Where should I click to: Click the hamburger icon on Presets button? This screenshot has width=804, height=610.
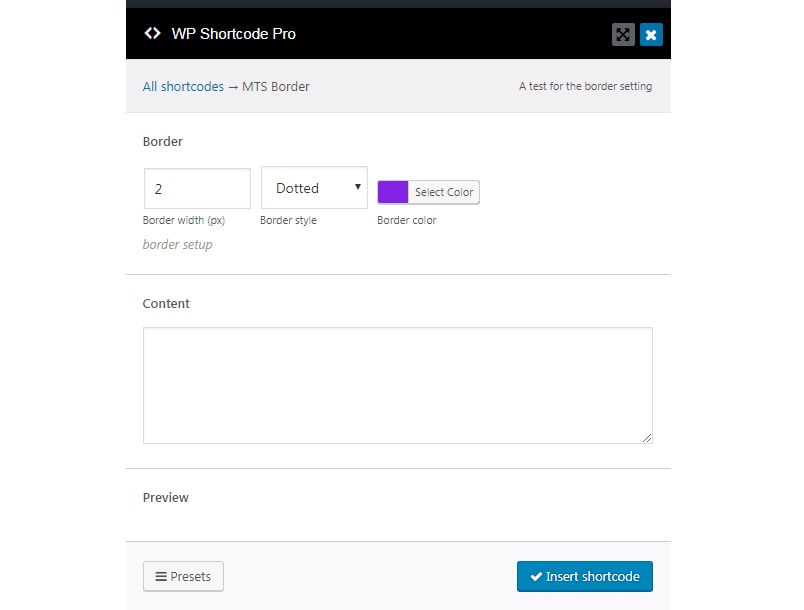tap(160, 577)
